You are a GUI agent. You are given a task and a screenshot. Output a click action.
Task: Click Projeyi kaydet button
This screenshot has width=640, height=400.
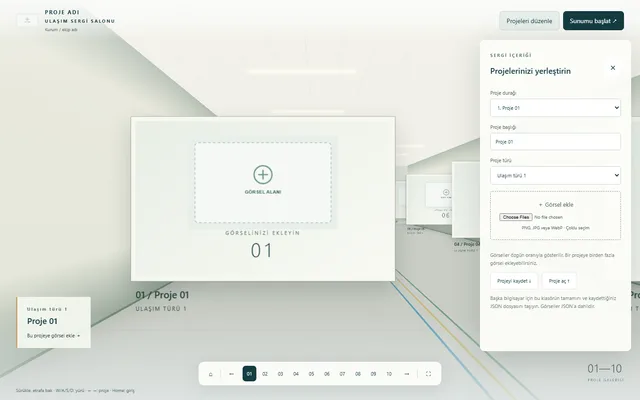pos(514,281)
